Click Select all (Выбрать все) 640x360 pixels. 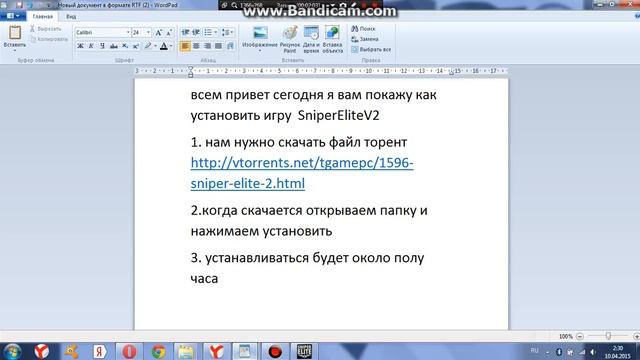coord(371,49)
